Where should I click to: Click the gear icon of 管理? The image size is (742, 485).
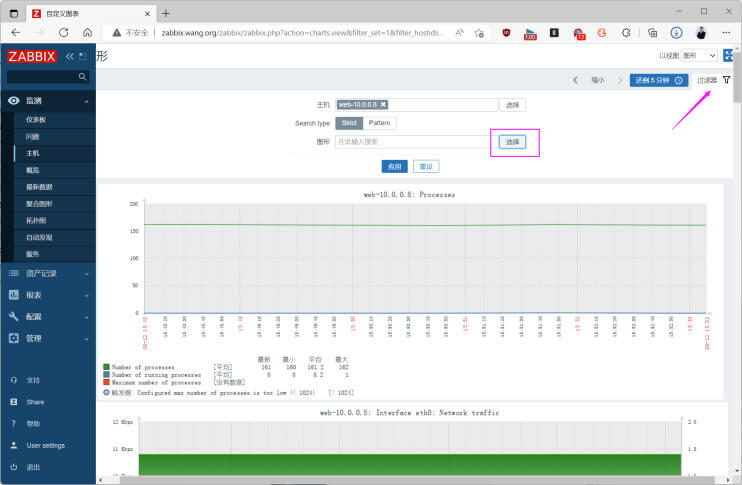point(14,338)
